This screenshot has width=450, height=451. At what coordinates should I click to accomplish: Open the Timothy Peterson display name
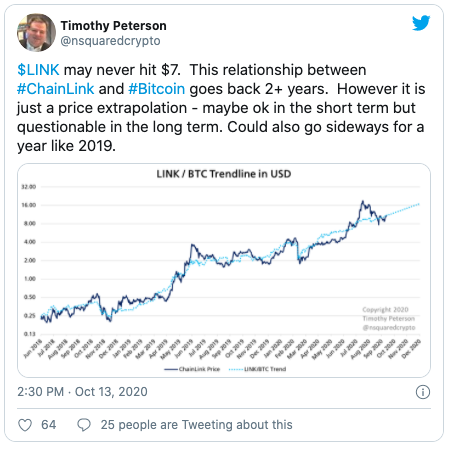coord(113,26)
